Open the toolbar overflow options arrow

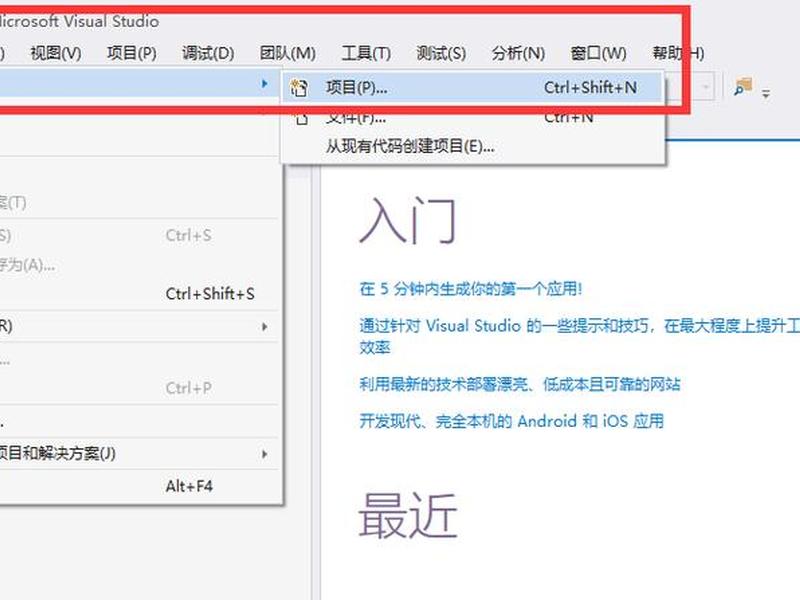click(766, 93)
